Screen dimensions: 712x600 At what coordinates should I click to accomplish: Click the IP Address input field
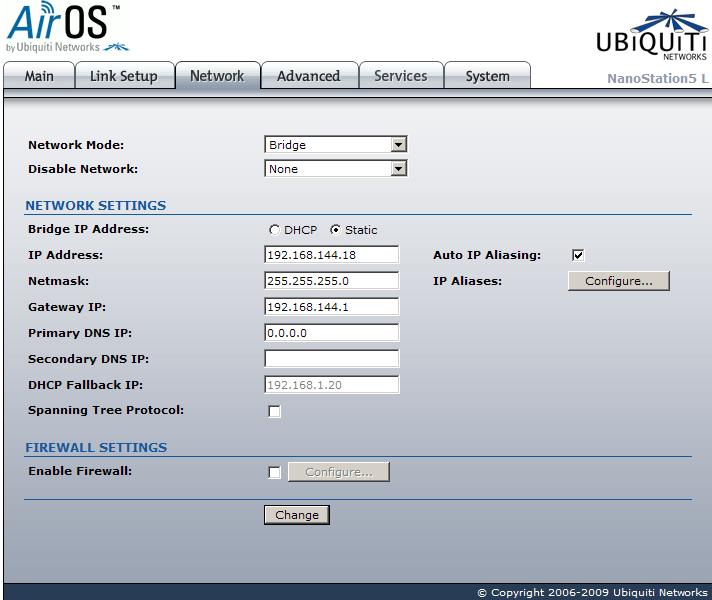331,255
